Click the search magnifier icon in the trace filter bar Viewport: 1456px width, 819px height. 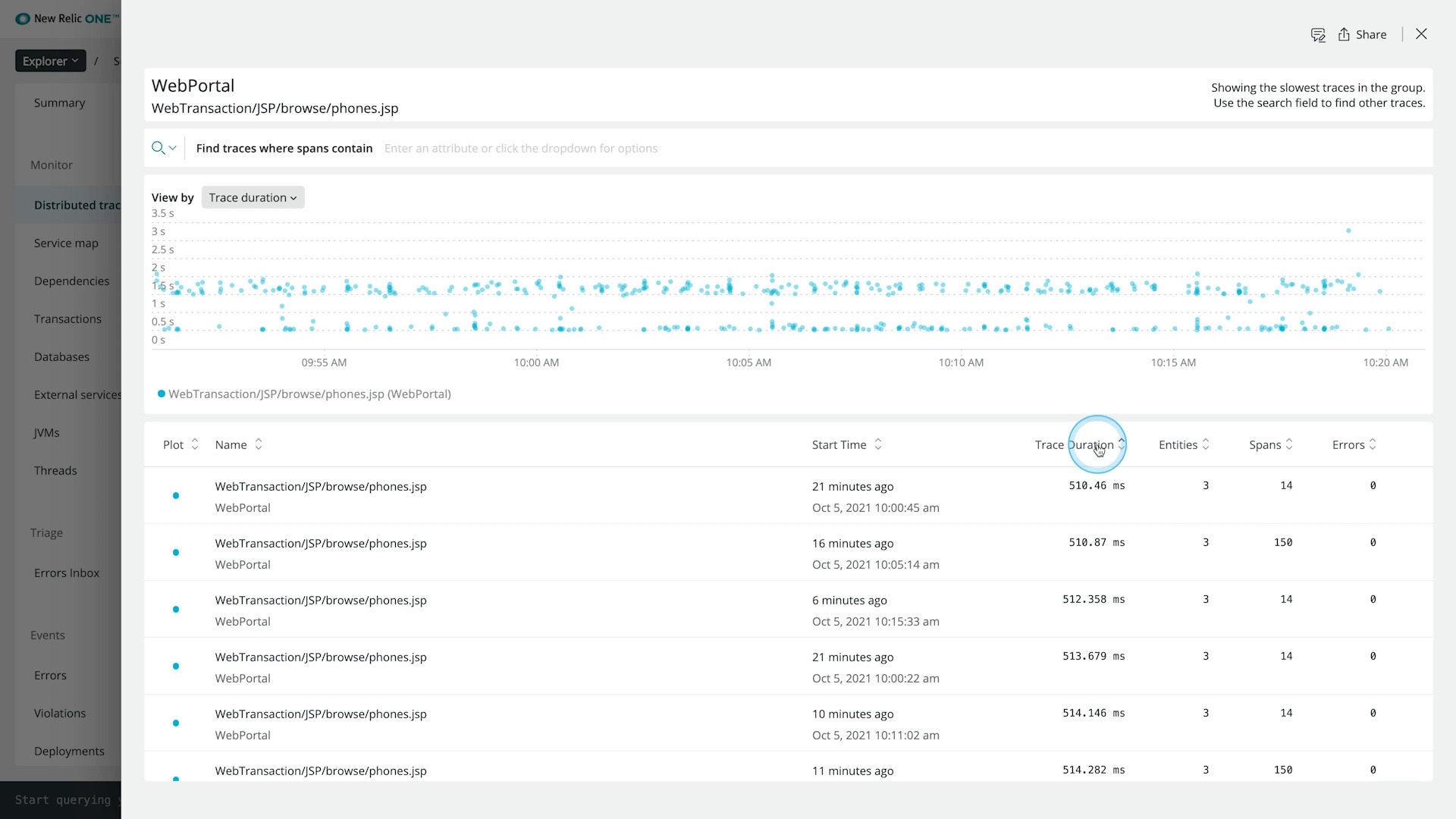[158, 148]
